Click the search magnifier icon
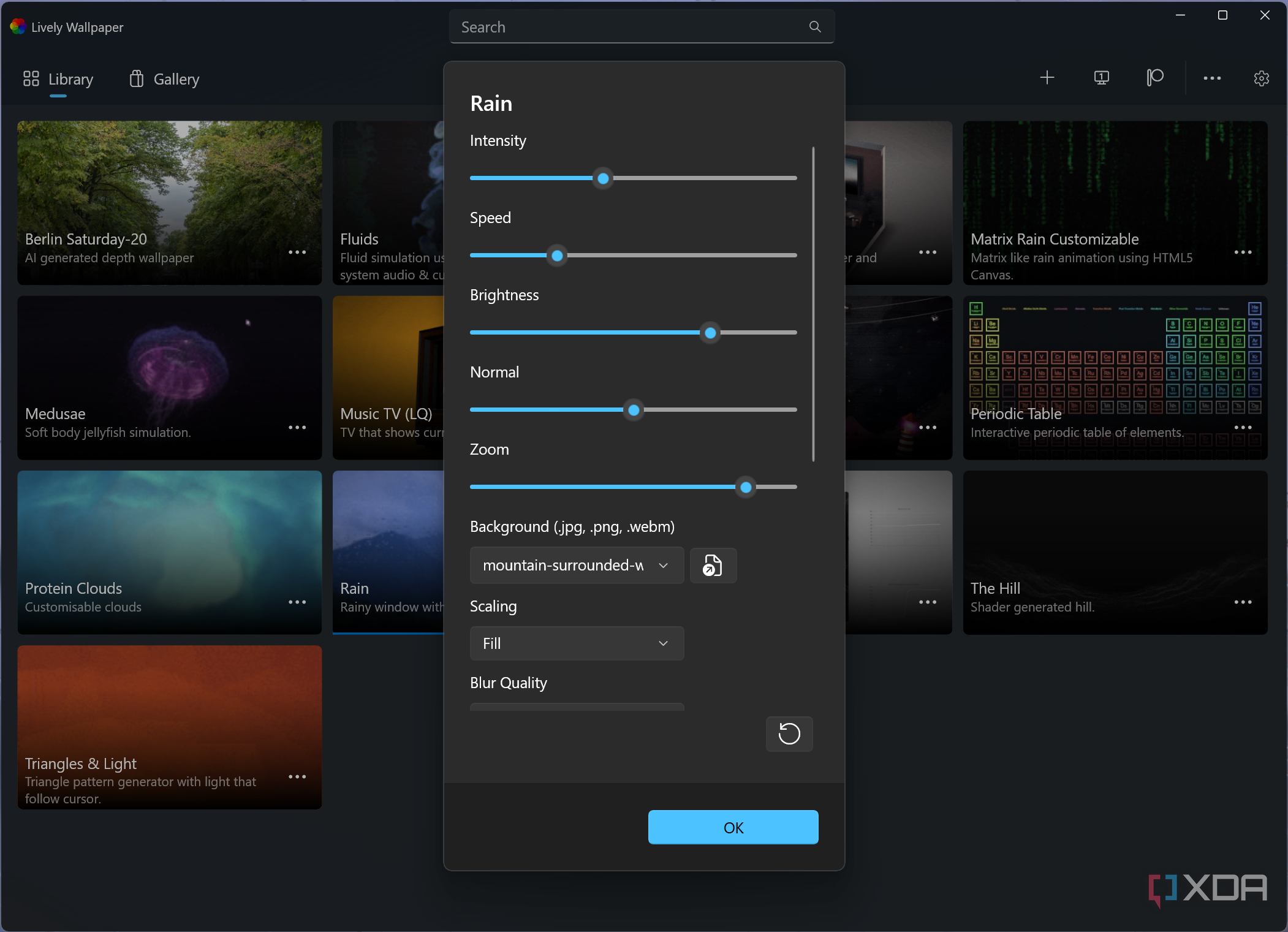The image size is (1288, 932). point(814,27)
